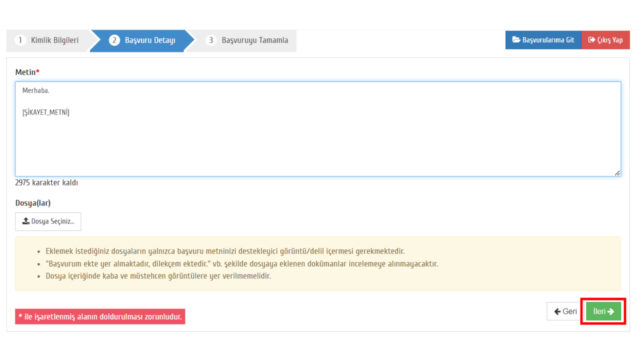
Task: Choose a file with Dosya Seçiniz
Action: 48,222
